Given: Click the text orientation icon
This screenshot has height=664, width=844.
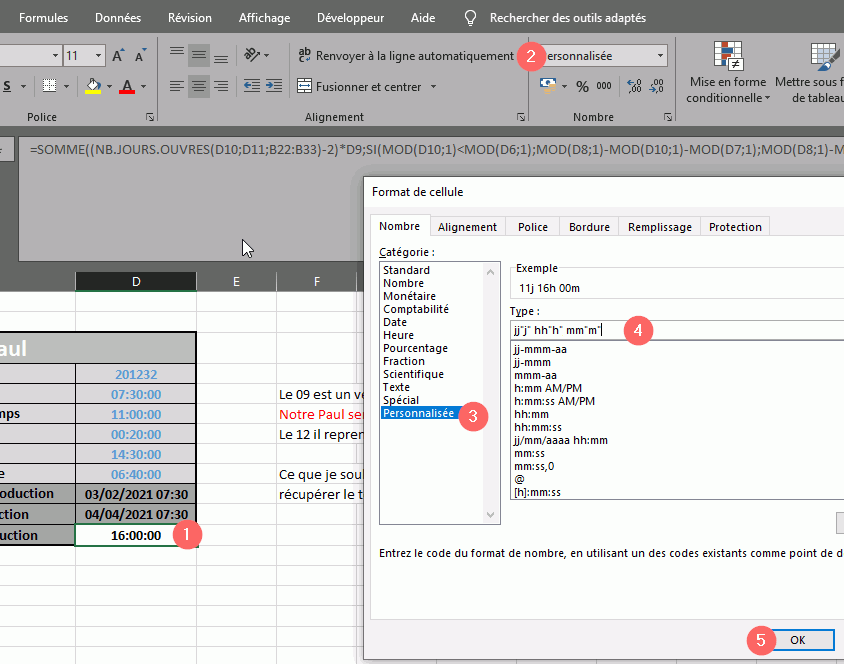Looking at the screenshot, I should 253,55.
